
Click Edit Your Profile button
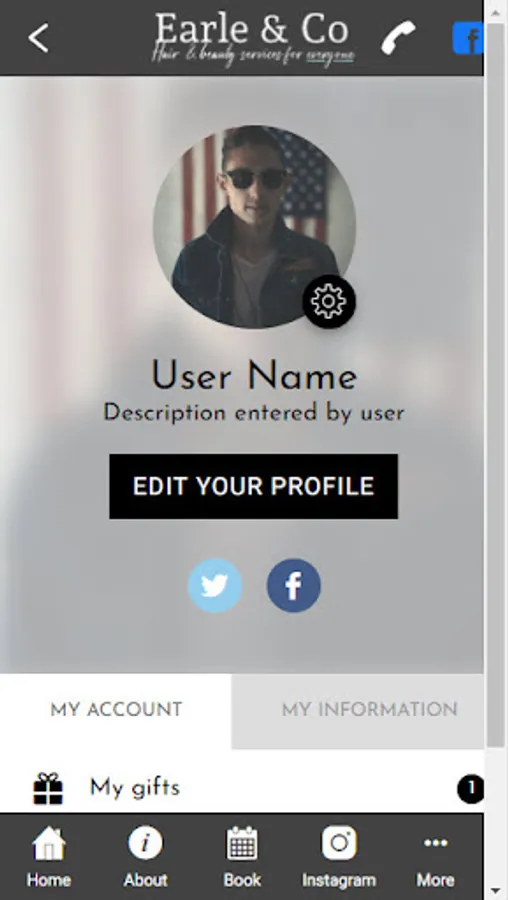(253, 486)
